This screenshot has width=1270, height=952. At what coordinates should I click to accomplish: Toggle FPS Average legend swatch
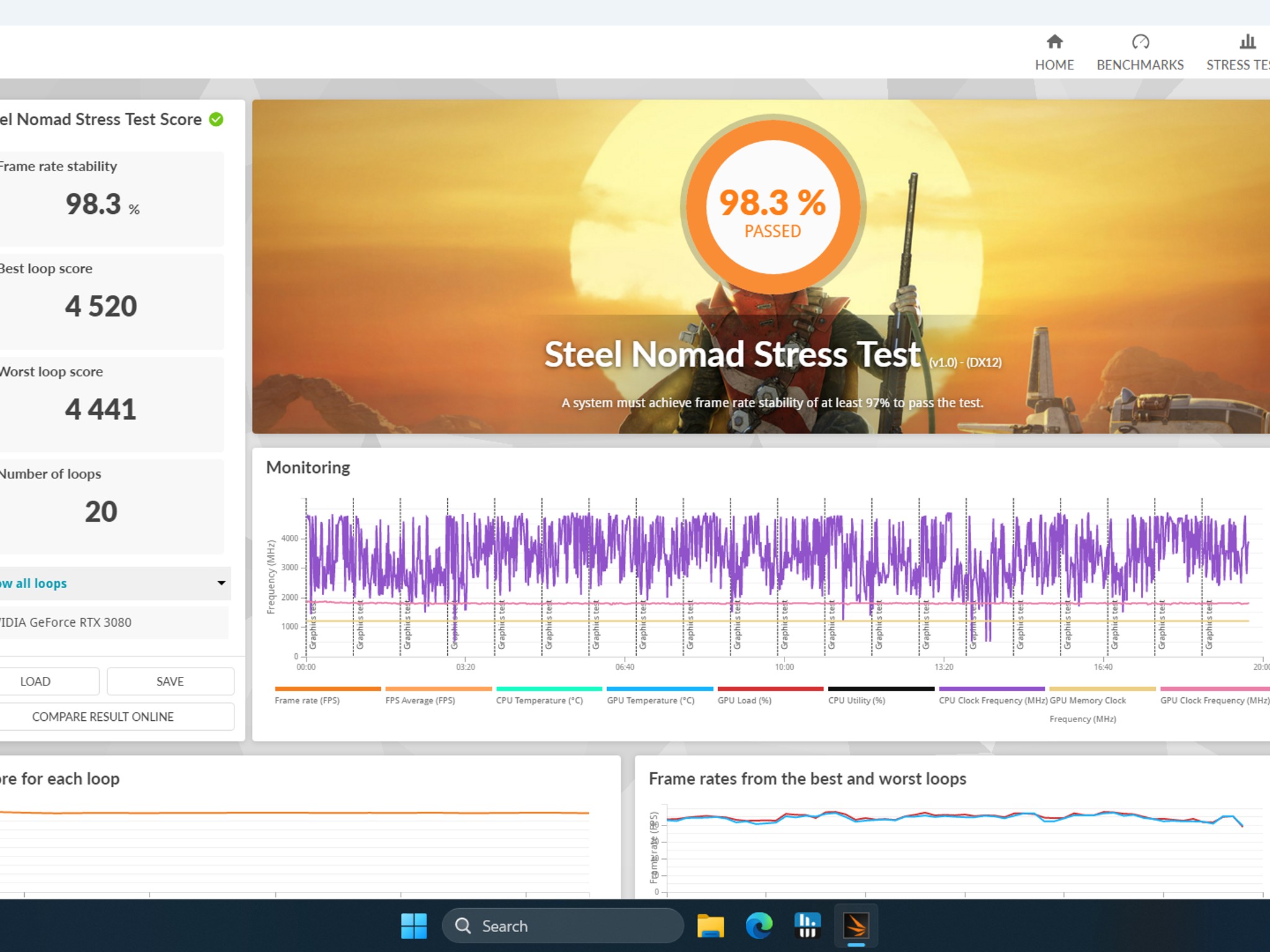click(x=438, y=689)
